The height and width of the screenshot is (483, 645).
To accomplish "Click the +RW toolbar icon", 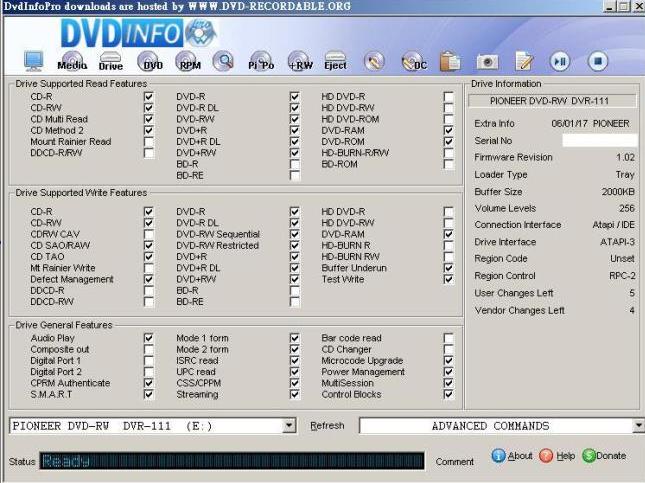I will tap(299, 62).
